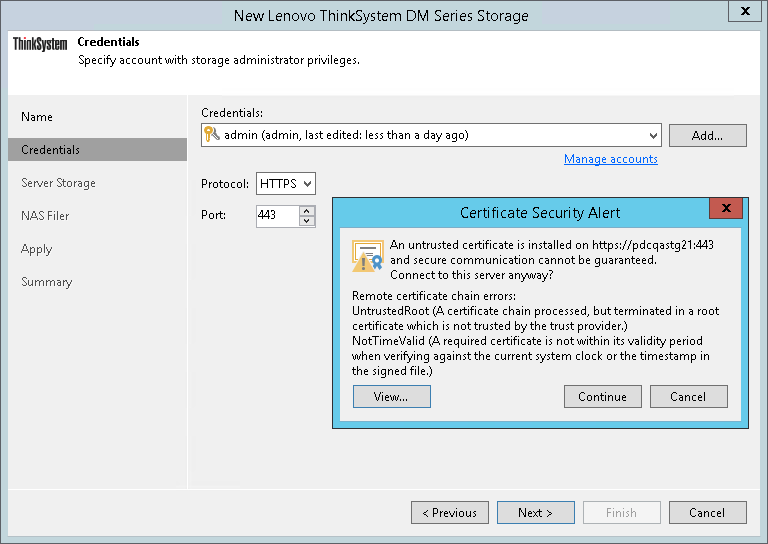Click the 'UntrustedRoot' error line

click(535, 318)
